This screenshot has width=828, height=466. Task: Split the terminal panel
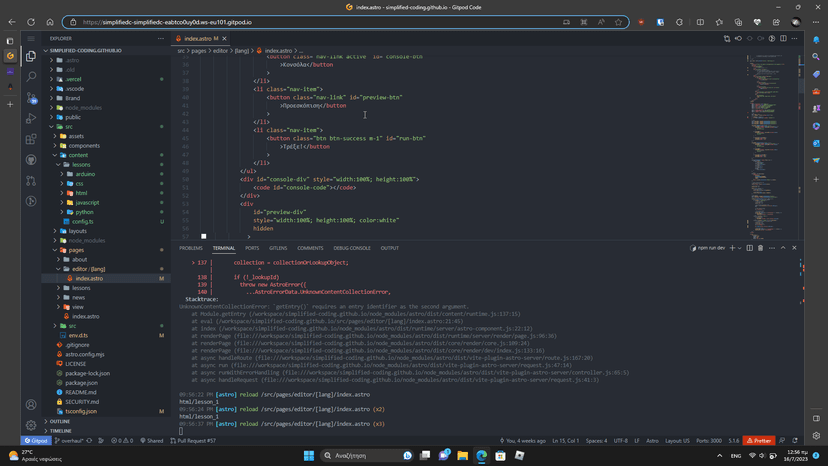point(749,248)
